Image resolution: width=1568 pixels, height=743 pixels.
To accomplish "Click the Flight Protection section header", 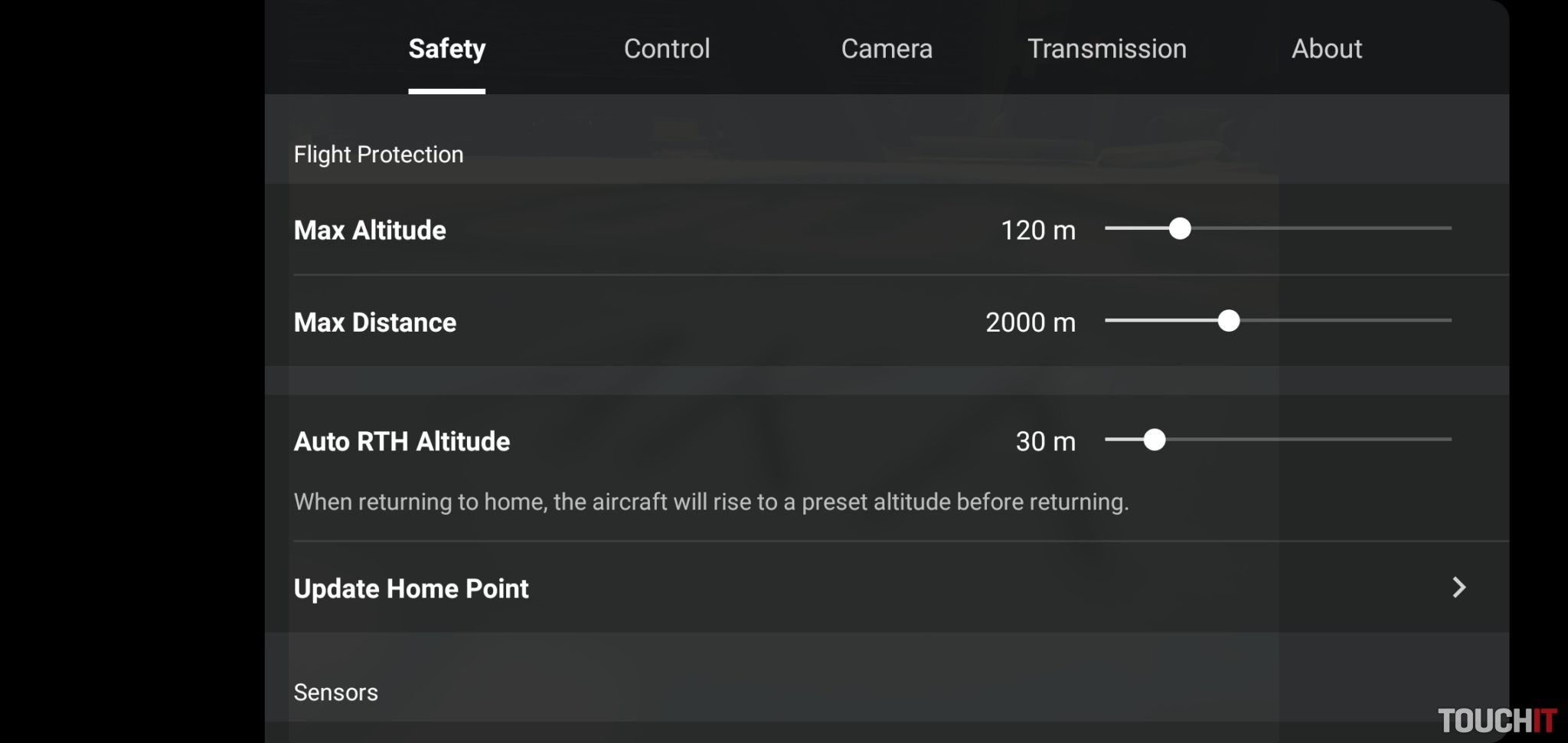I will 378,155.
